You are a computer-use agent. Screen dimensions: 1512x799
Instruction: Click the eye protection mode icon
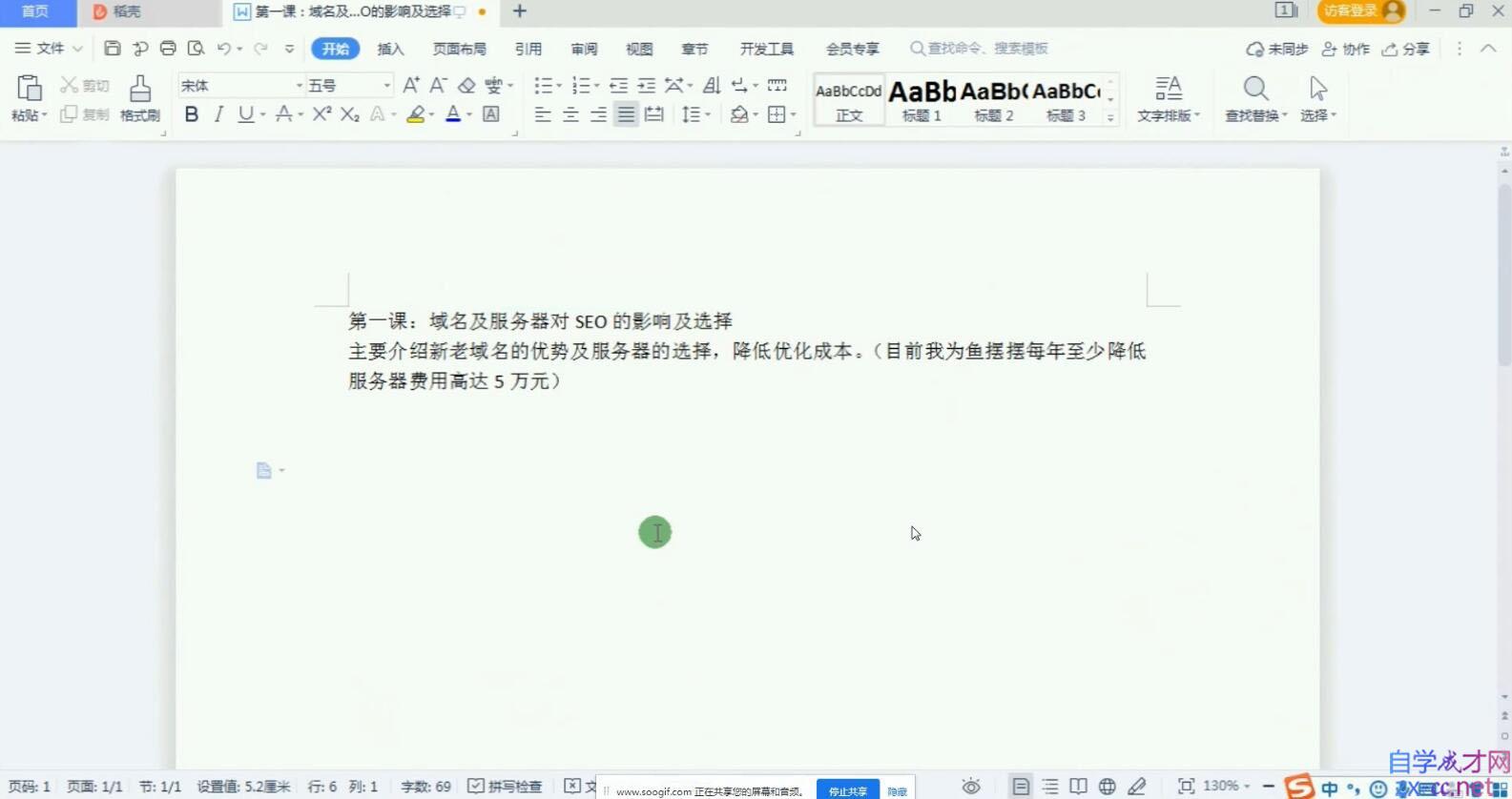(971, 787)
